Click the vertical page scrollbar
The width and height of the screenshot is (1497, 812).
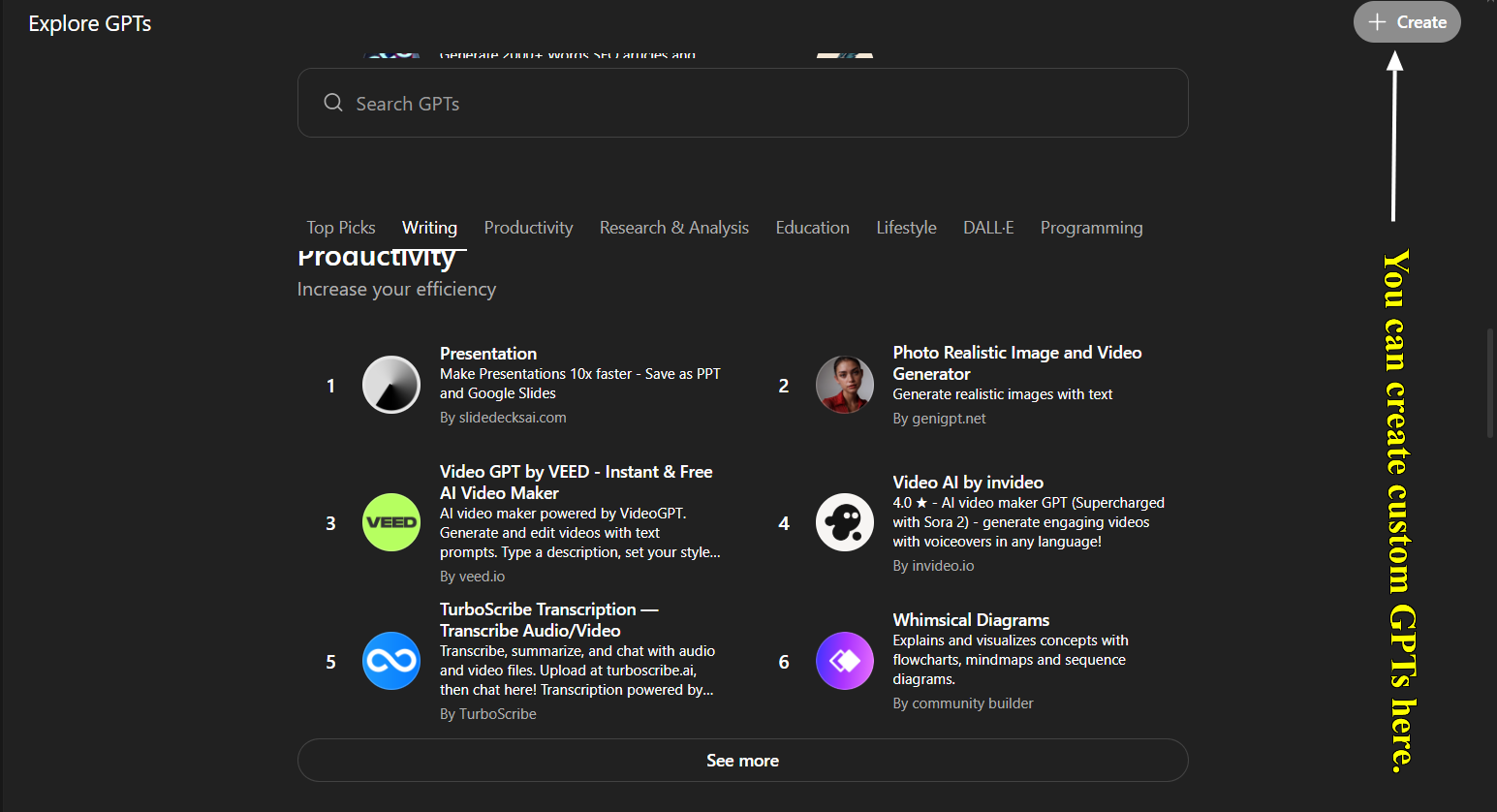(x=1490, y=384)
